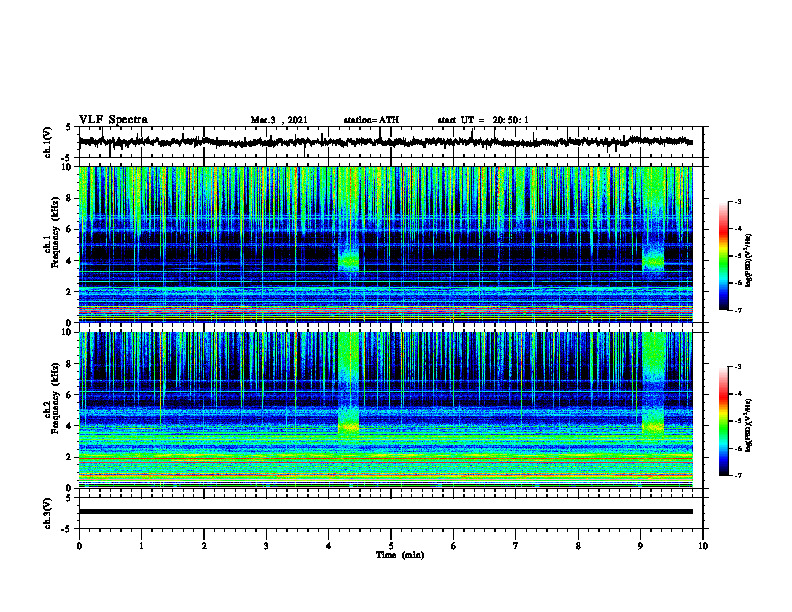The height and width of the screenshot is (612, 792).
Task: Click the "-3" label on ch.1 color scale
Action: (738, 201)
